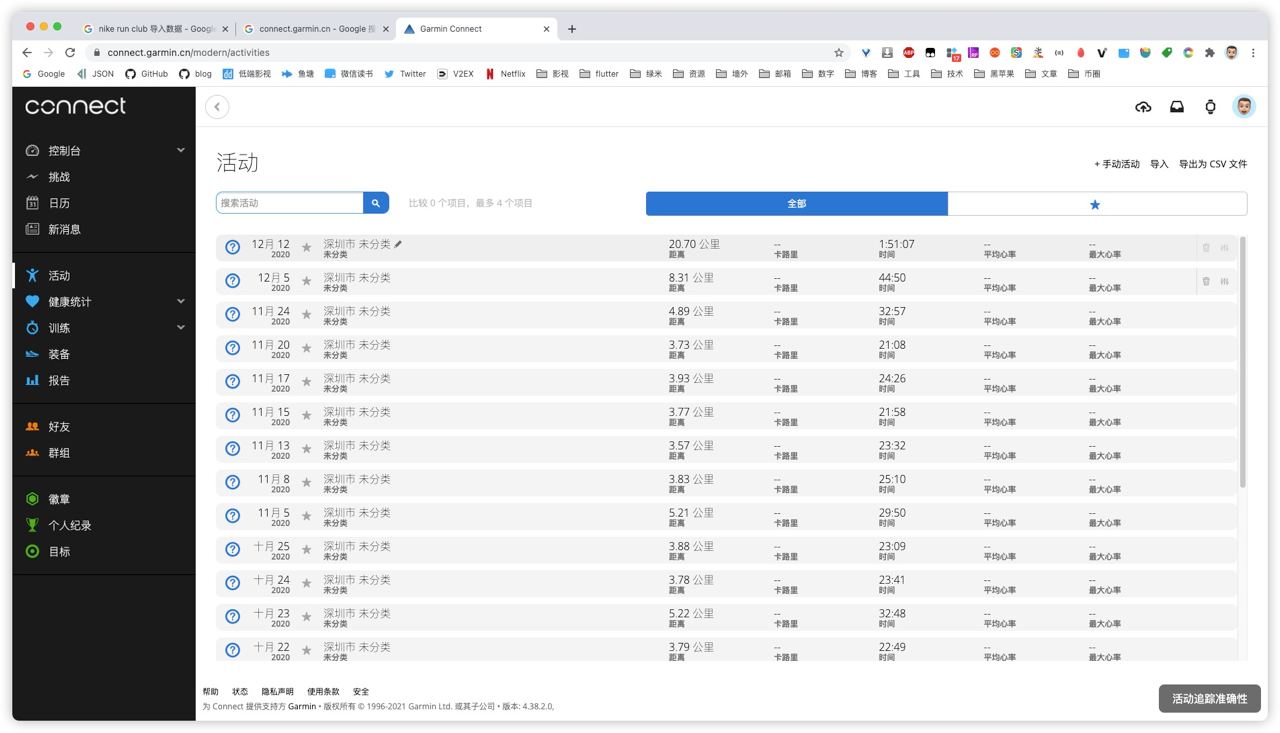Click the 导入 link

1159,164
